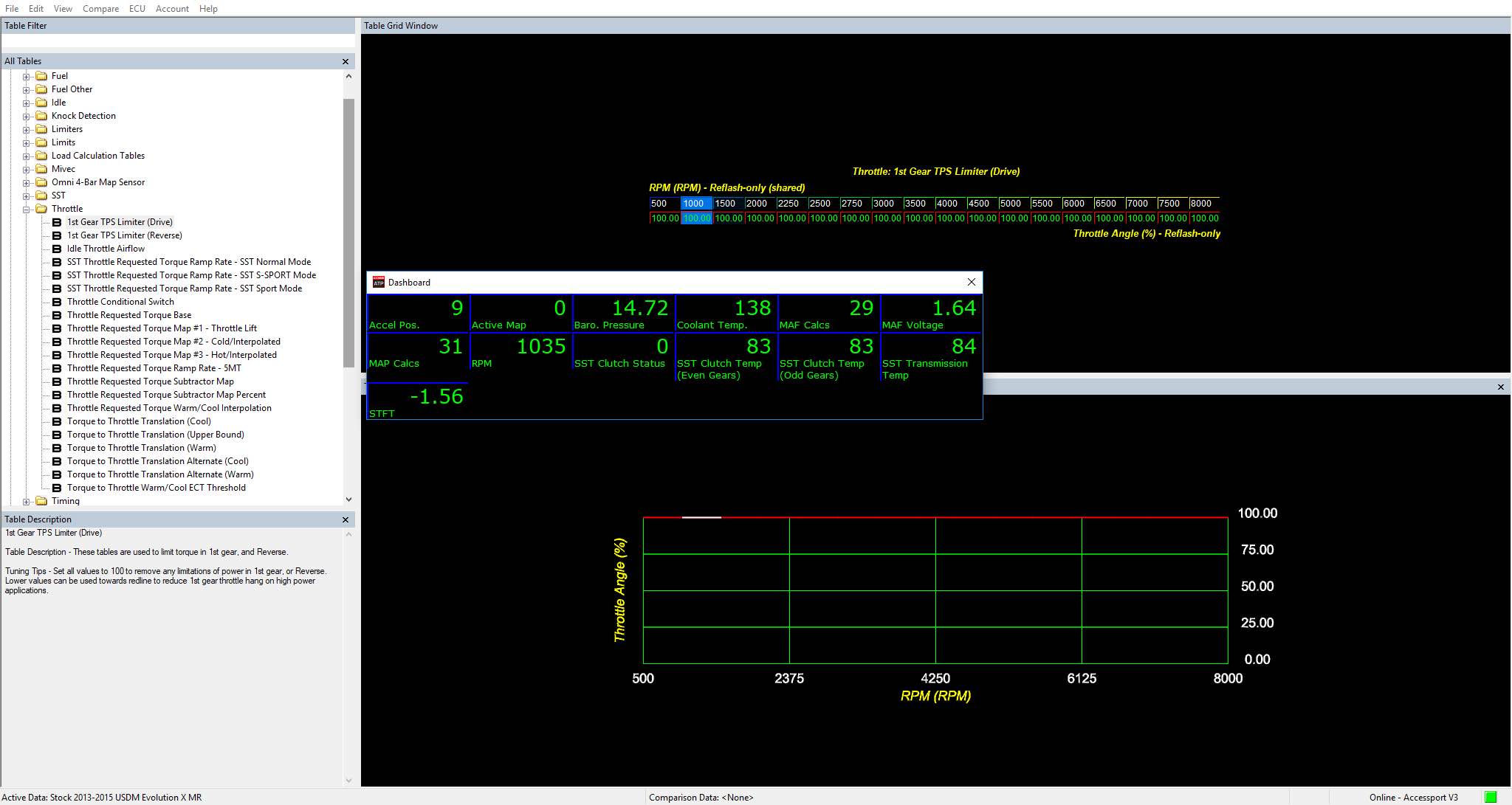Expand the Knock Detection folder
Image resolution: width=1512 pixels, height=805 pixels.
pyautogui.click(x=27, y=117)
